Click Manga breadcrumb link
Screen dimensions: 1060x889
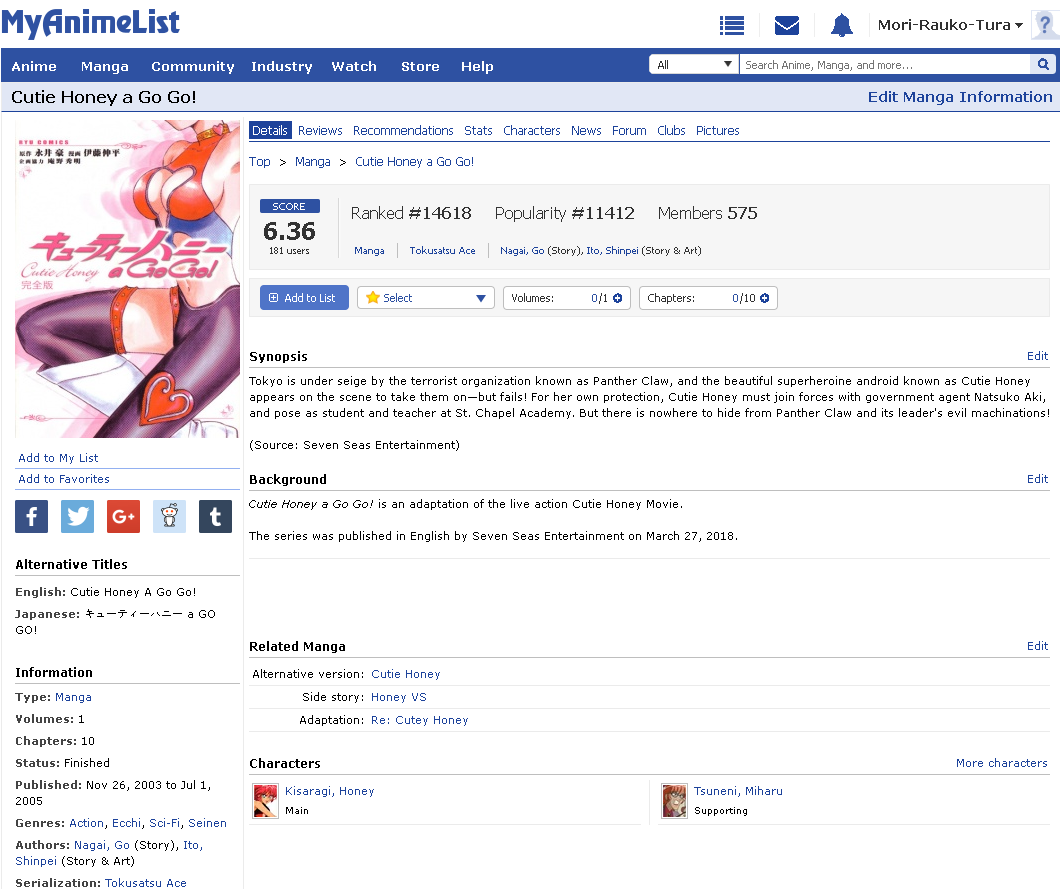(312, 162)
